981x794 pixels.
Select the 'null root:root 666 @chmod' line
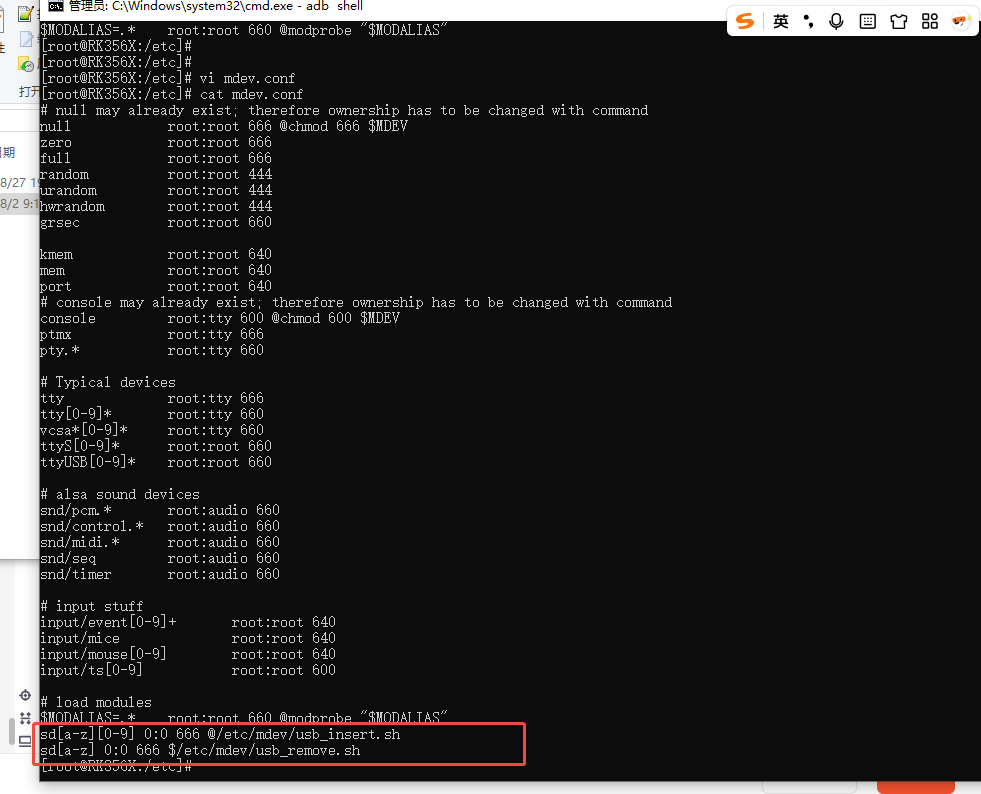point(224,126)
